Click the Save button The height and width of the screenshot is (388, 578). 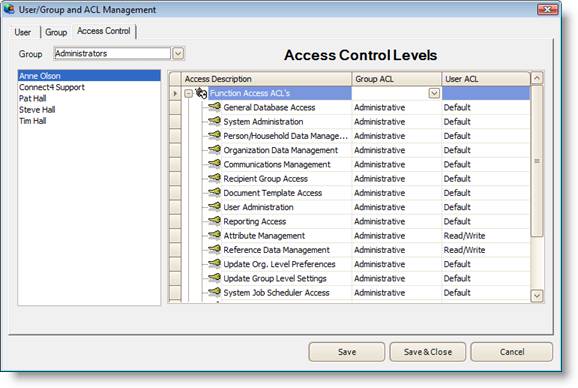click(347, 352)
